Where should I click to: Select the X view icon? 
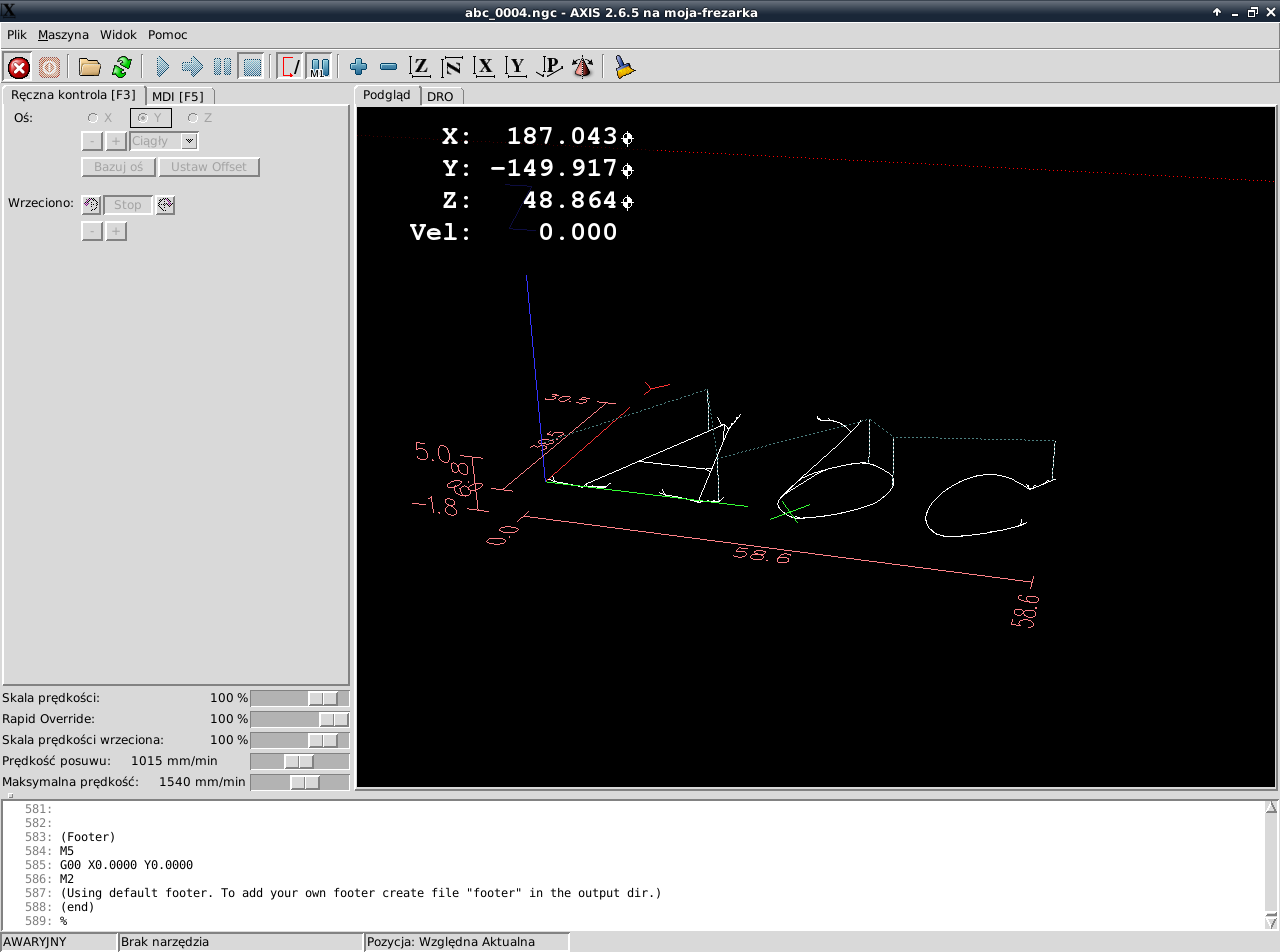pos(485,67)
